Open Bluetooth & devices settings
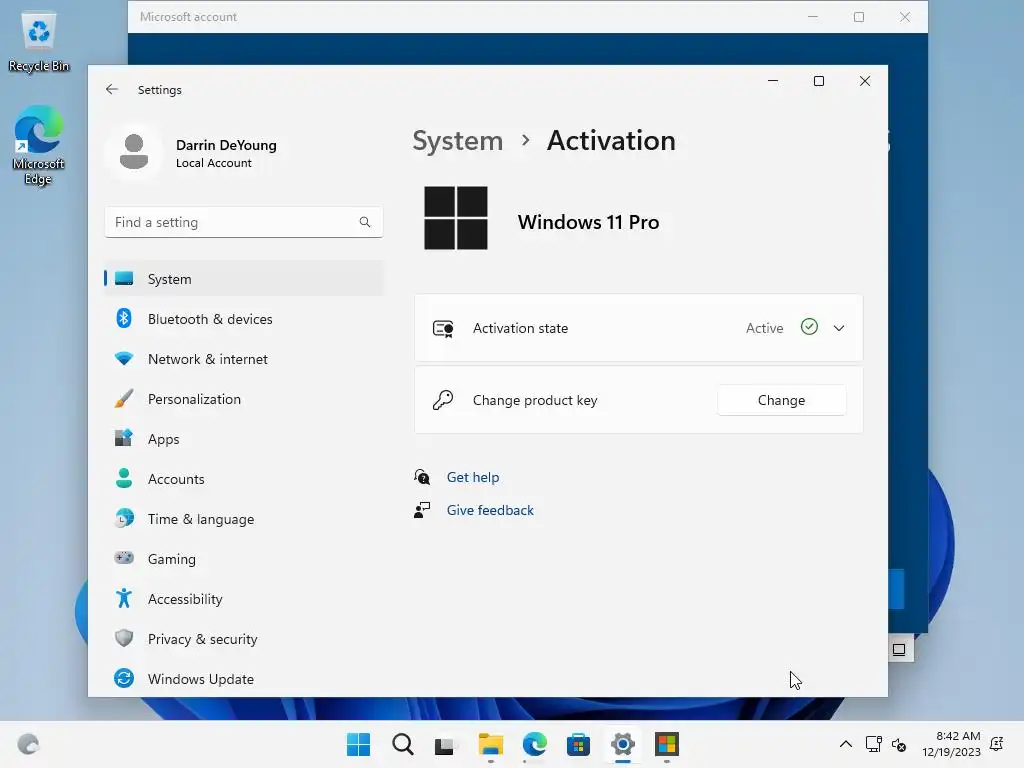Screen dimensions: 1024x768 coord(244,319)
